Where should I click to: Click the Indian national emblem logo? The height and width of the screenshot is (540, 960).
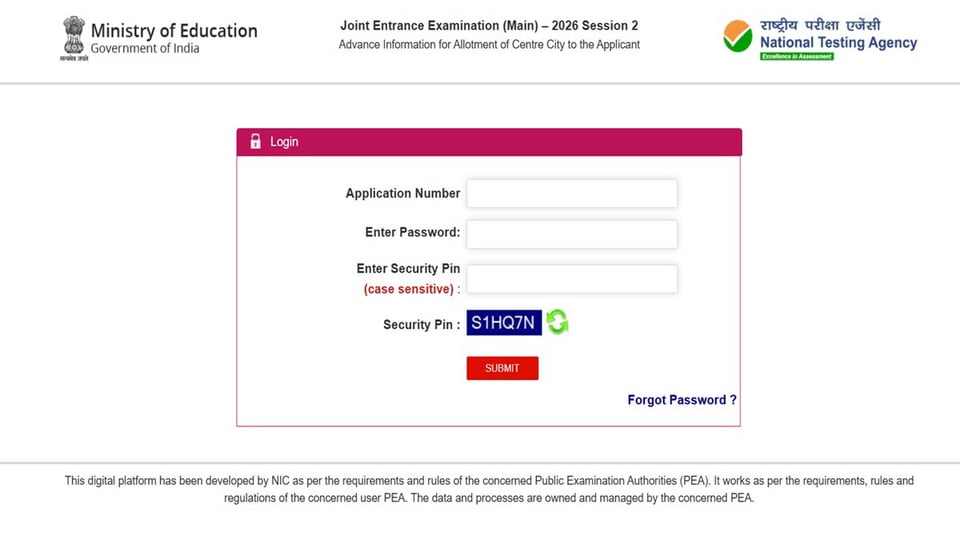click(73, 38)
